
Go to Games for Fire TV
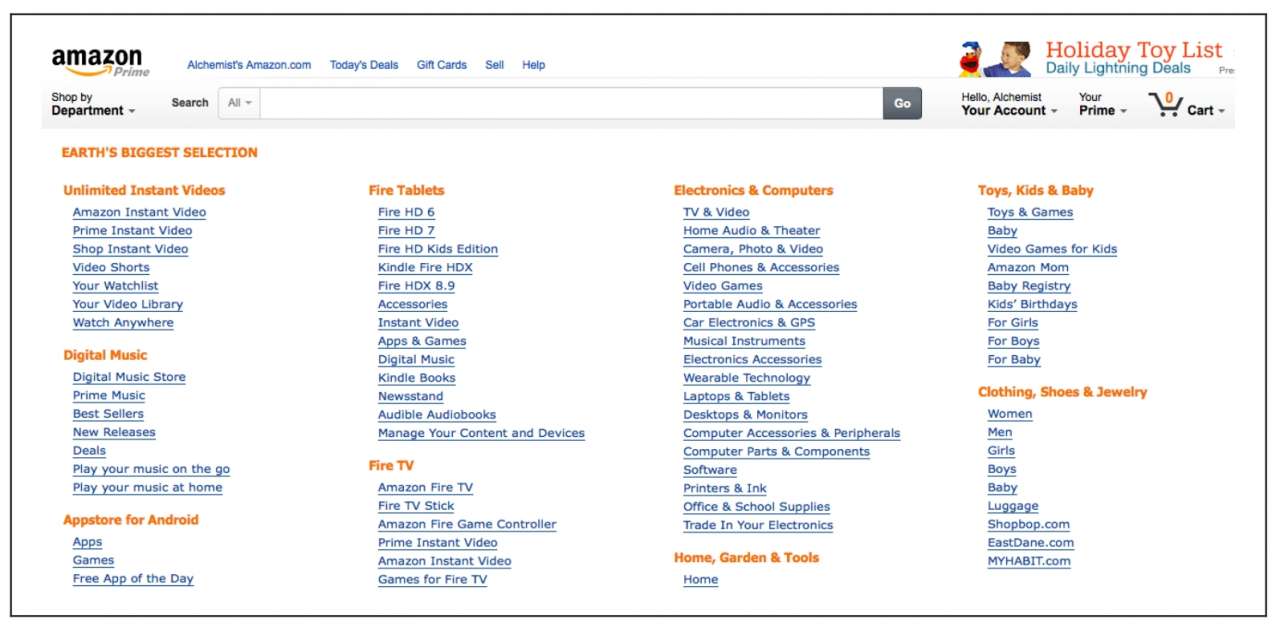(x=432, y=580)
